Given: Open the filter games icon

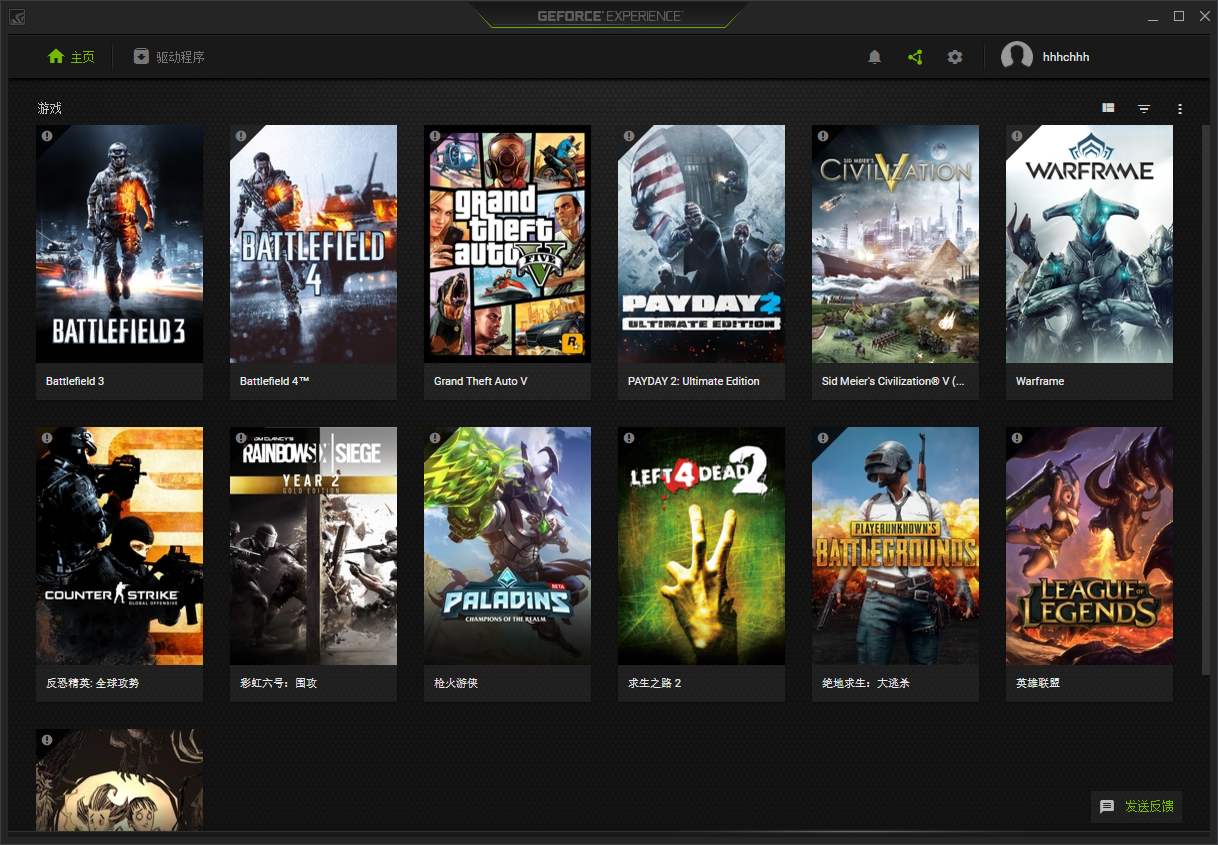Looking at the screenshot, I should click(x=1144, y=108).
